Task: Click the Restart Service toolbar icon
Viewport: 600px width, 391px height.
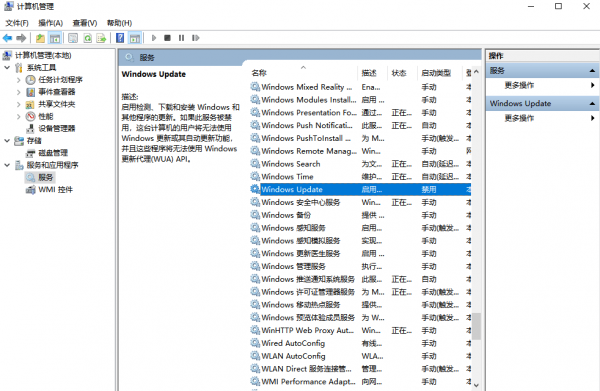Action: pyautogui.click(x=196, y=38)
